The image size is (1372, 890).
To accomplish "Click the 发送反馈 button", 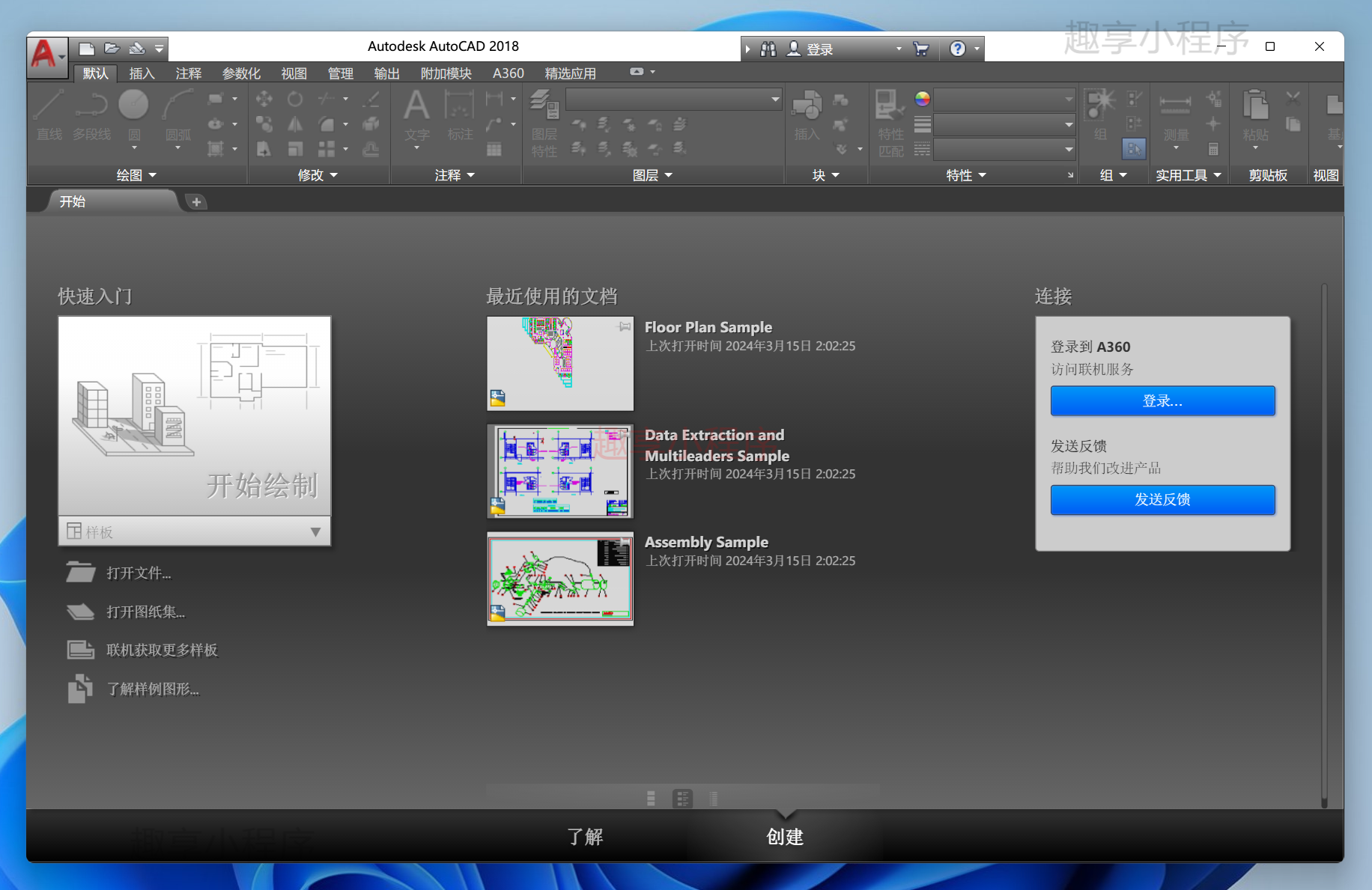I will tap(1162, 500).
